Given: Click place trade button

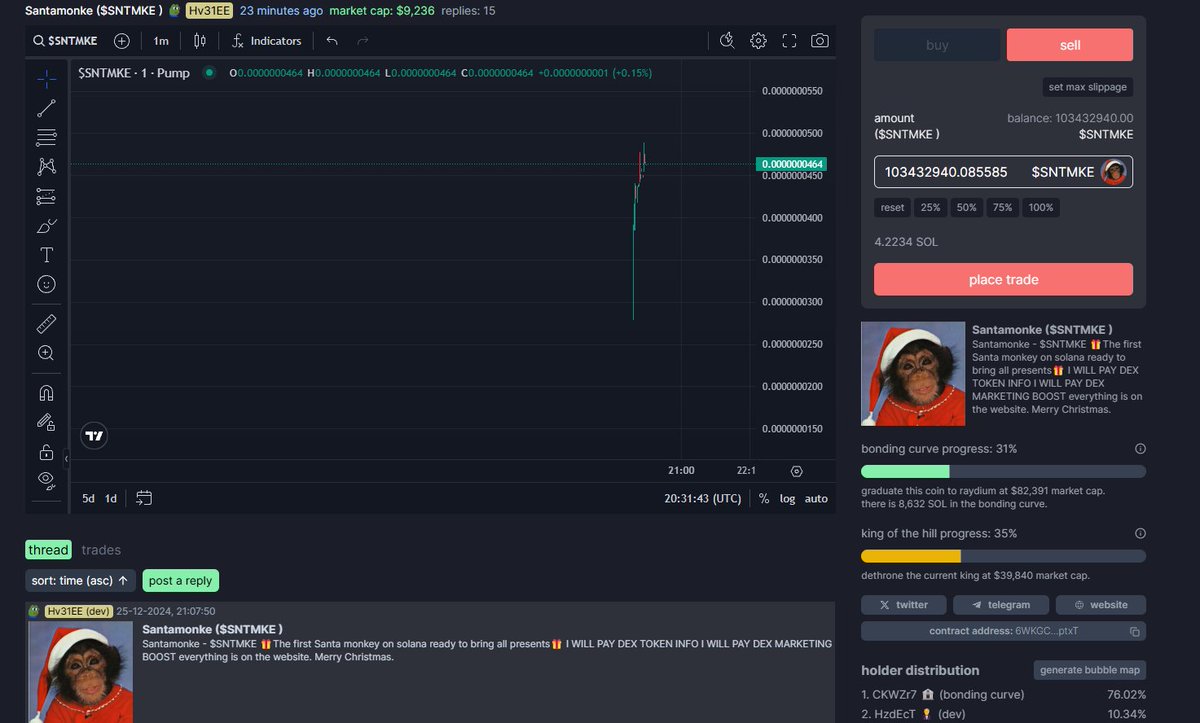Looking at the screenshot, I should click(x=1003, y=279).
